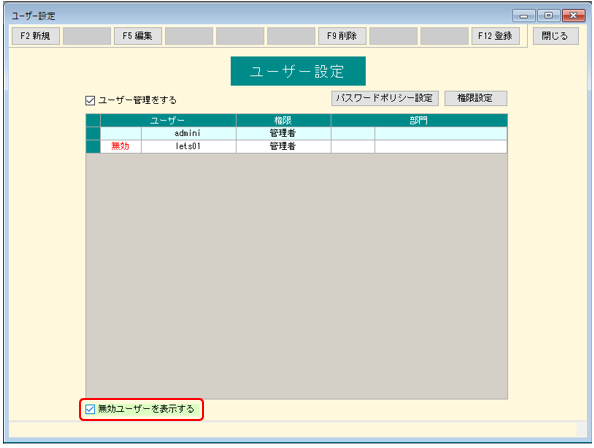This screenshot has width=594, height=448.
Task: Open the 権限設定 dialog
Action: (x=475, y=98)
